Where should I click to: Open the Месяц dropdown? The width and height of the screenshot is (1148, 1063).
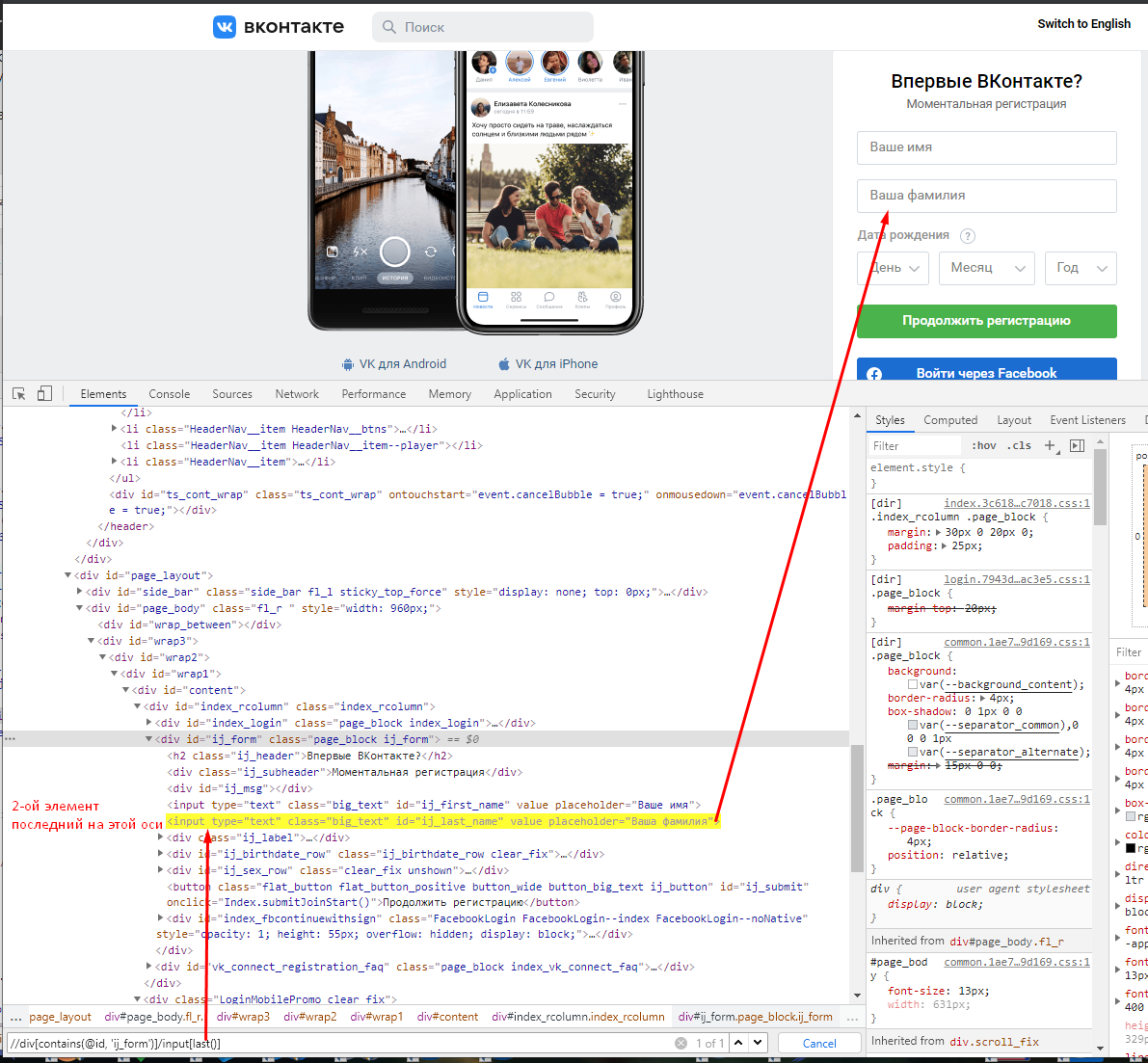click(987, 268)
